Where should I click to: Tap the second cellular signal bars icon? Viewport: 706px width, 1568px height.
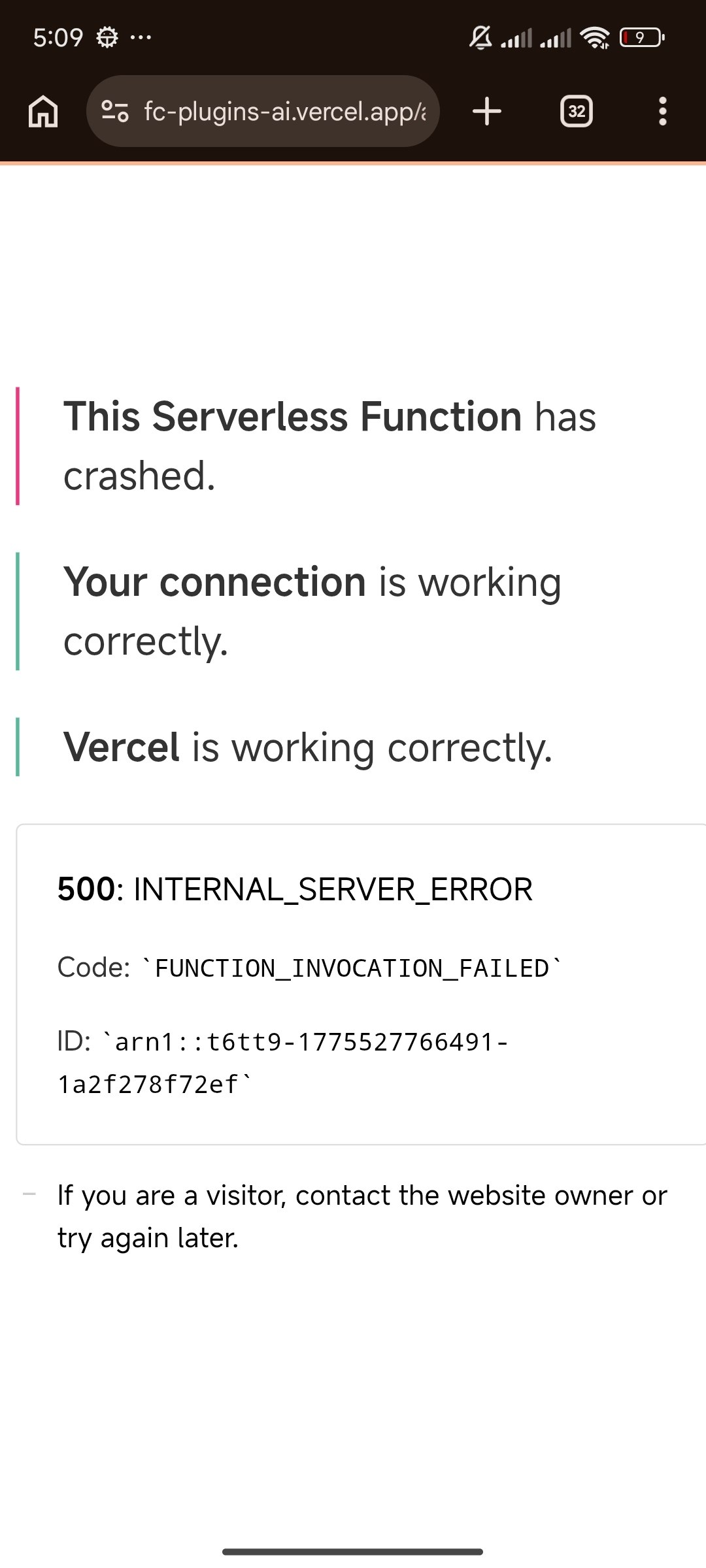point(556,38)
